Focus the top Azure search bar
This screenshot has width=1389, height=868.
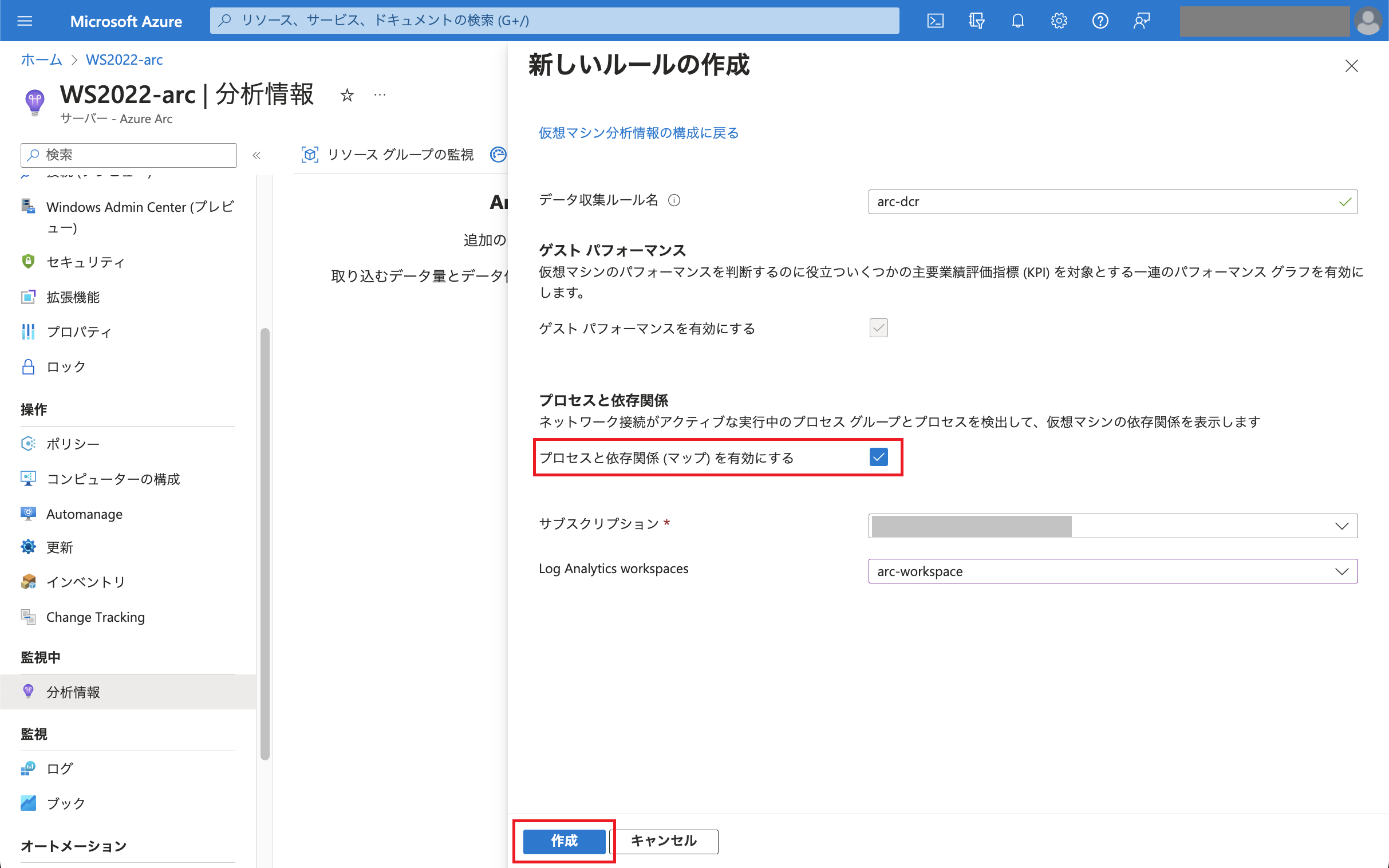[554, 21]
